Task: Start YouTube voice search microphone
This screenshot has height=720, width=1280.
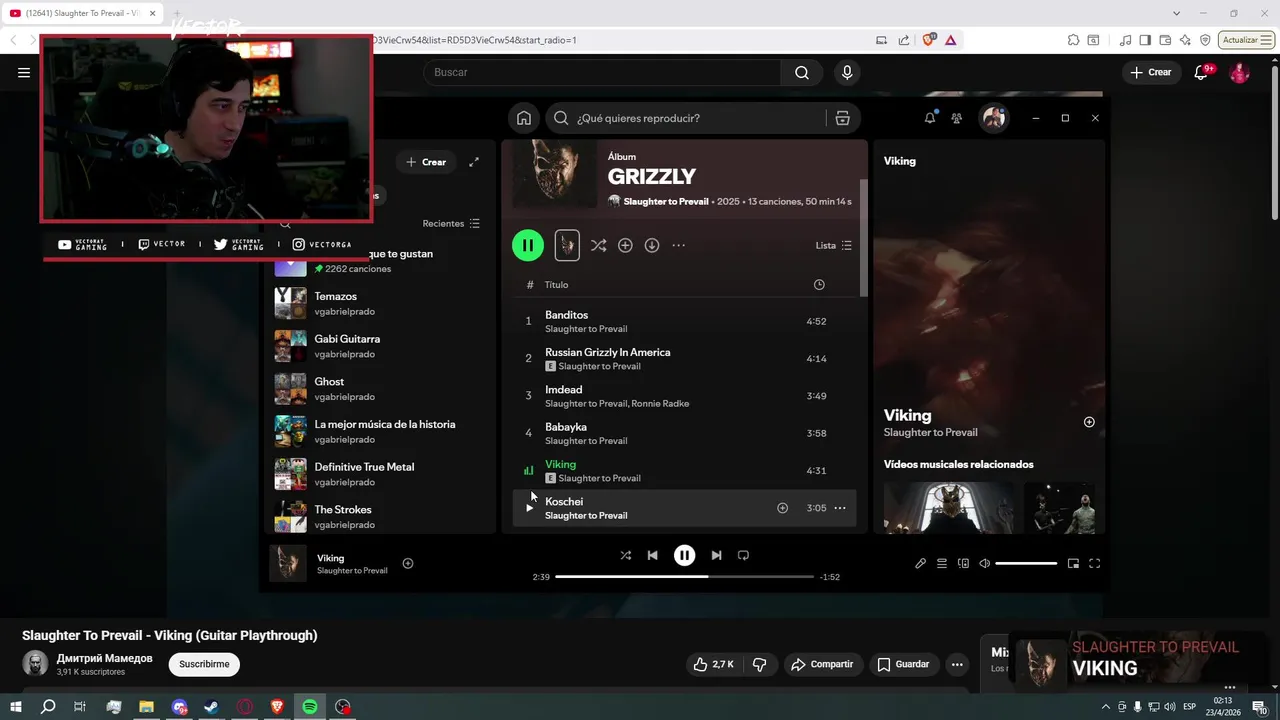Action: click(x=847, y=72)
